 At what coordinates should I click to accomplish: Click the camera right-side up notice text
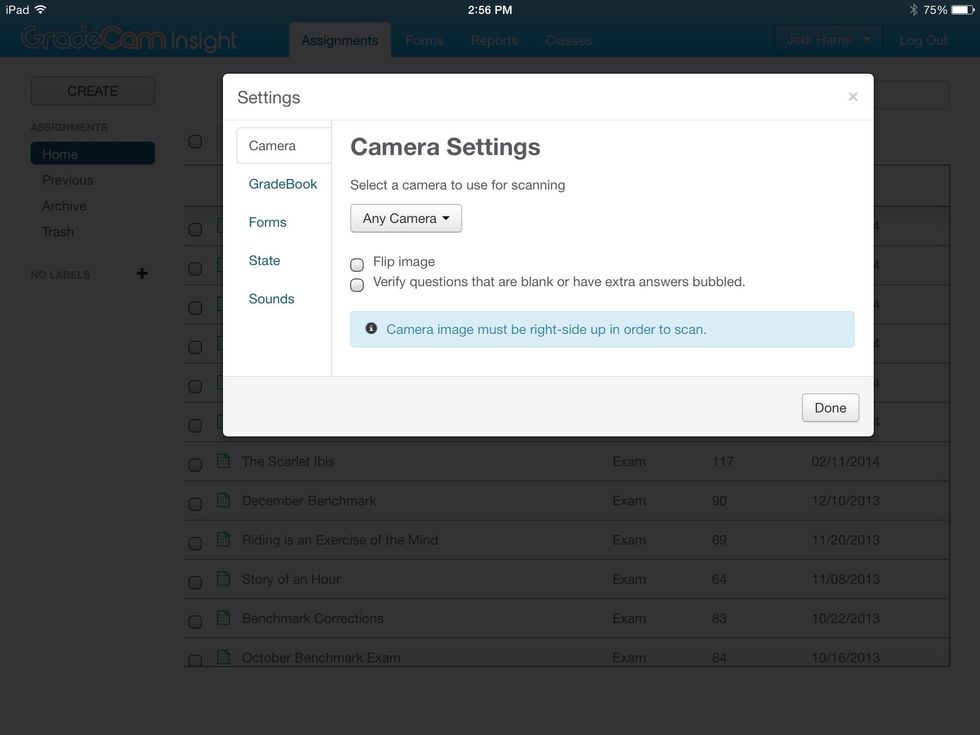click(546, 329)
